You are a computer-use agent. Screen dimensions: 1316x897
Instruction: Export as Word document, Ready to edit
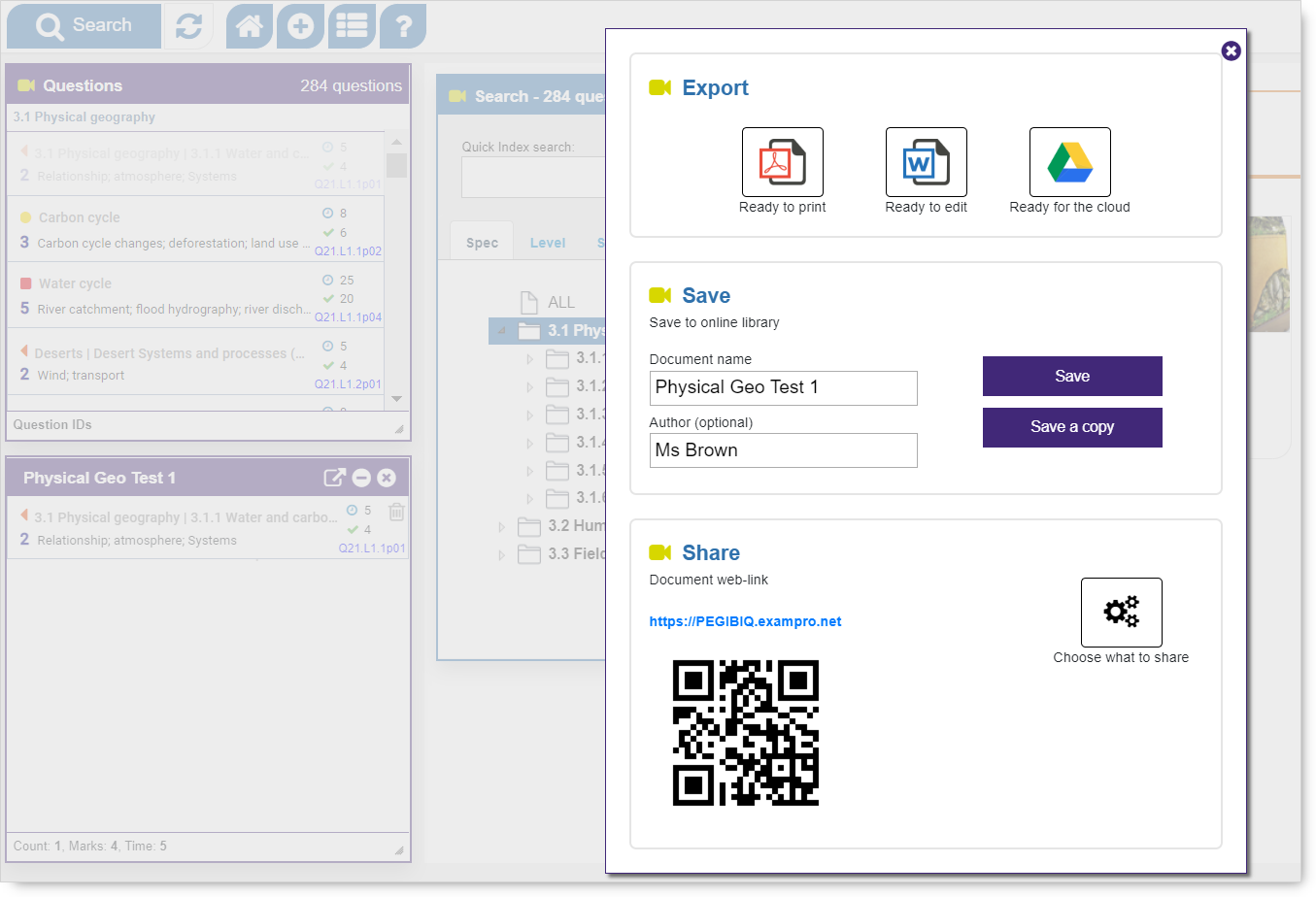[926, 162]
